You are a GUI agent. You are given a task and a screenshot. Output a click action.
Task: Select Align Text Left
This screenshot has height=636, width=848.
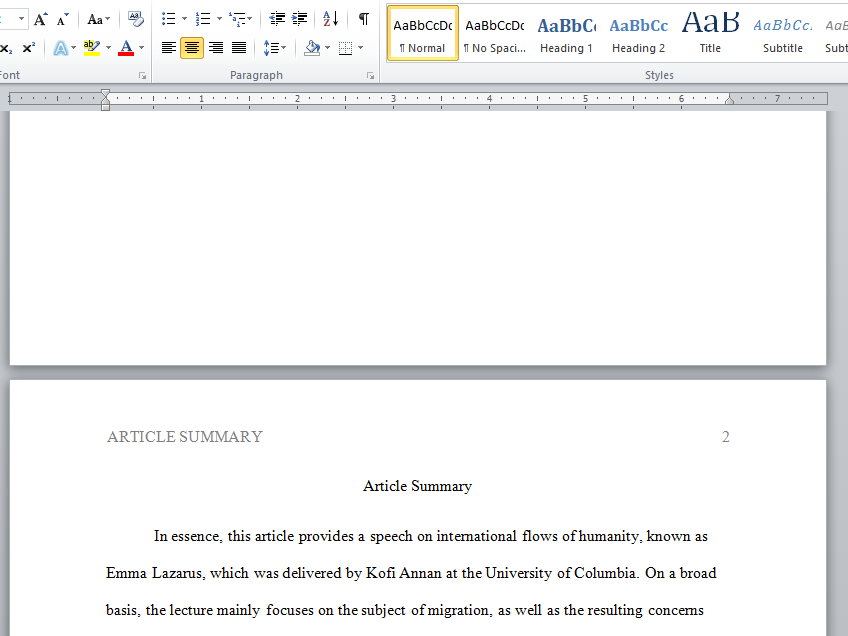pyautogui.click(x=169, y=48)
